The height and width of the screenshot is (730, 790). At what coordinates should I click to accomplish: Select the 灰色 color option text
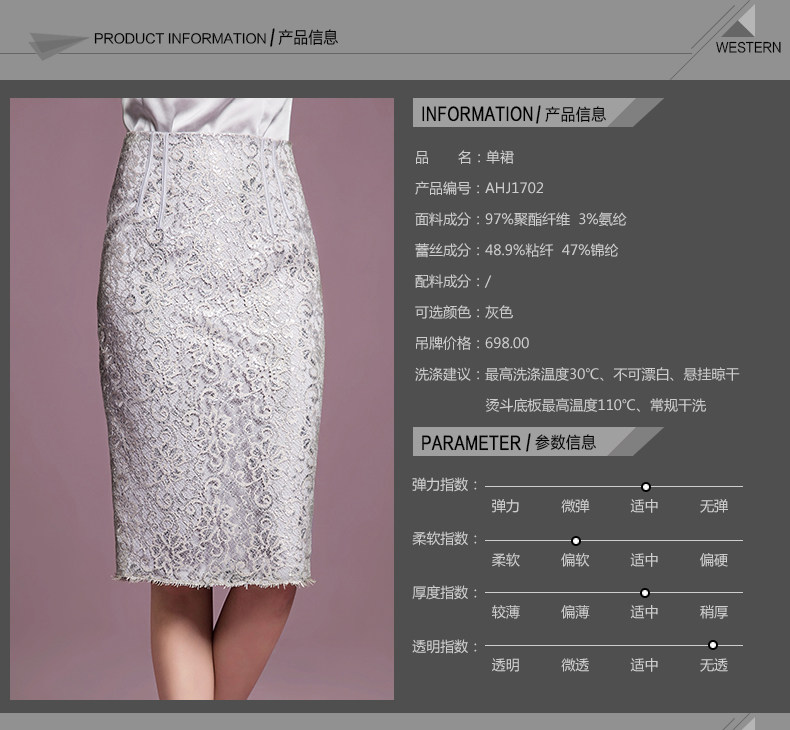pos(499,312)
